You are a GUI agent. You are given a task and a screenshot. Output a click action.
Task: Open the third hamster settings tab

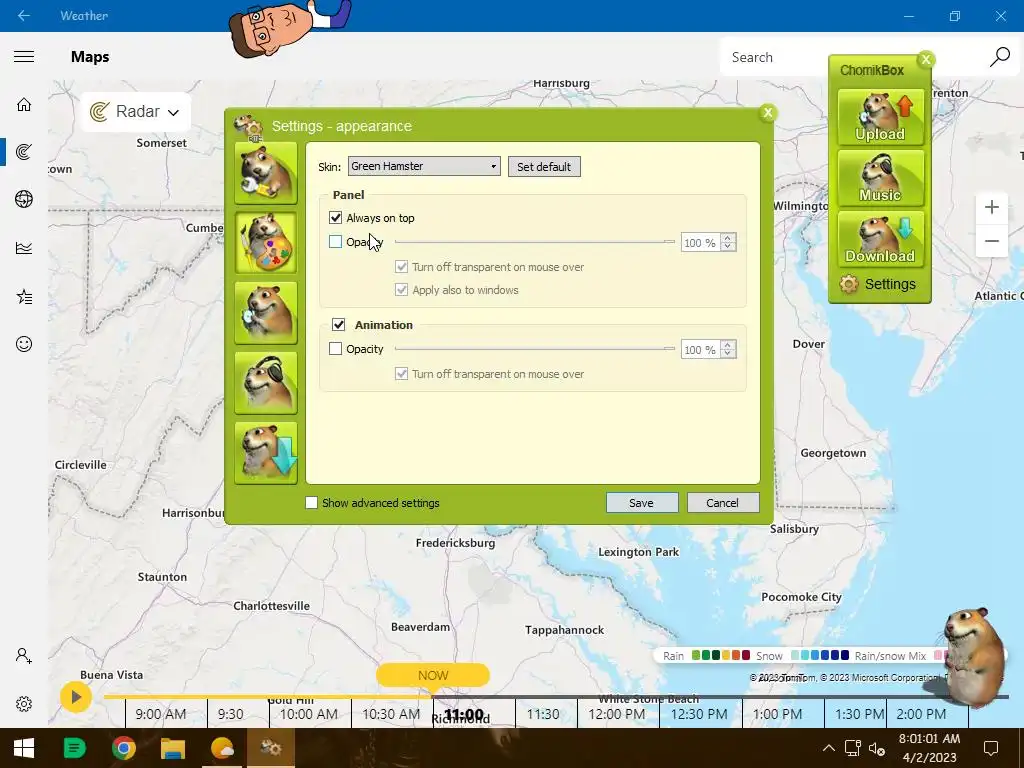pos(266,313)
